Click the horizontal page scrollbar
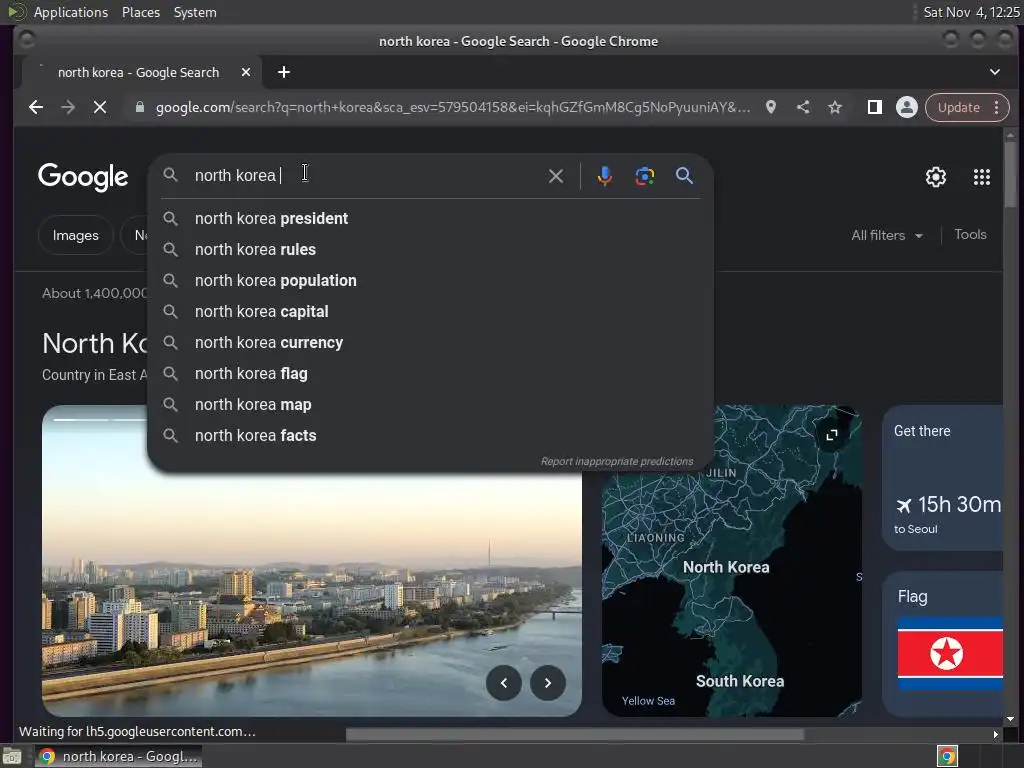This screenshot has width=1024, height=768. (x=575, y=735)
